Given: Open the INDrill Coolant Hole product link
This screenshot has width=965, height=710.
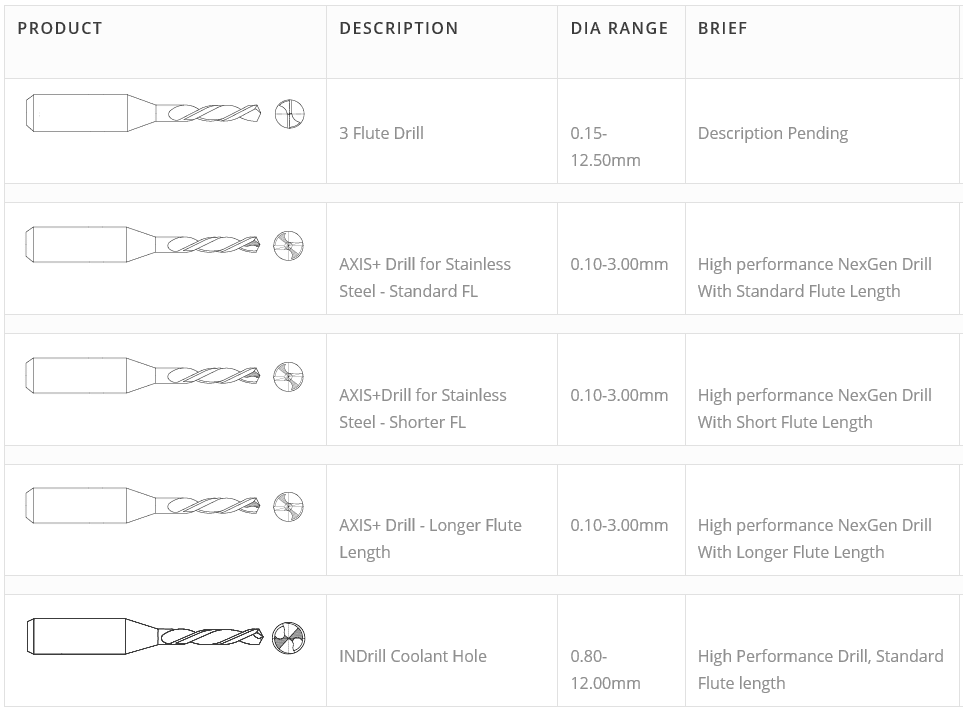Looking at the screenshot, I should 413,656.
